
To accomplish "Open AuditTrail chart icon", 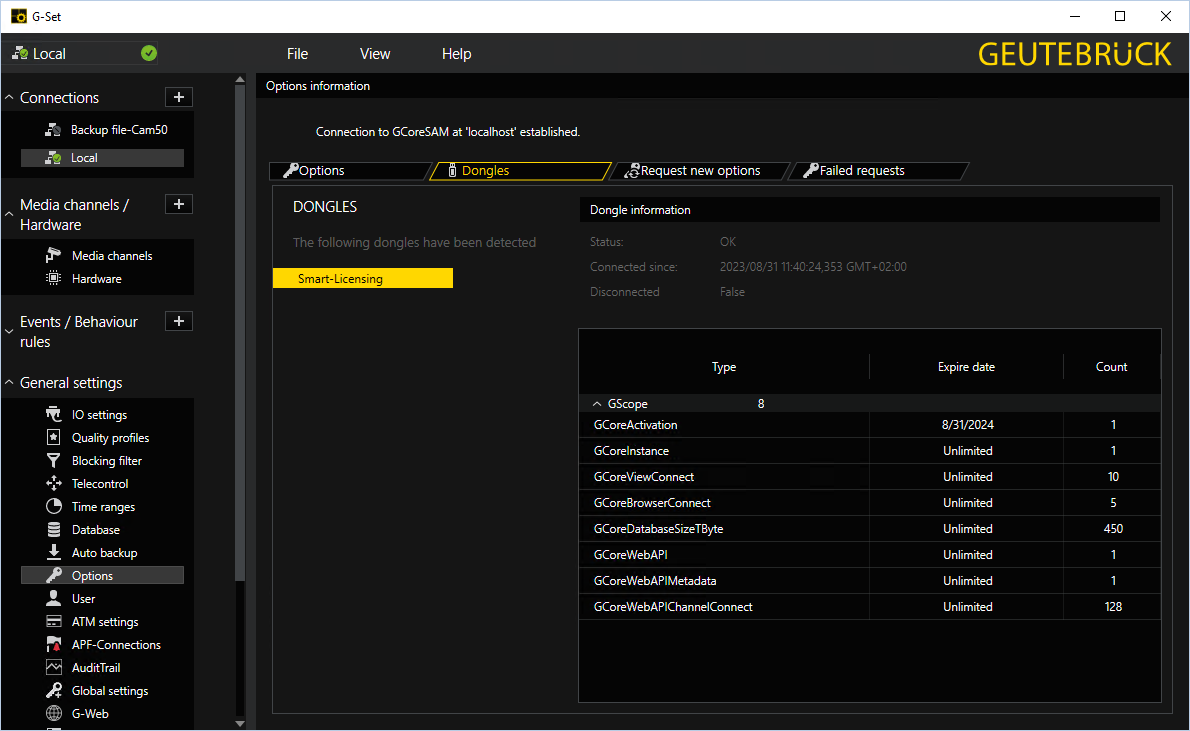I will tap(54, 668).
